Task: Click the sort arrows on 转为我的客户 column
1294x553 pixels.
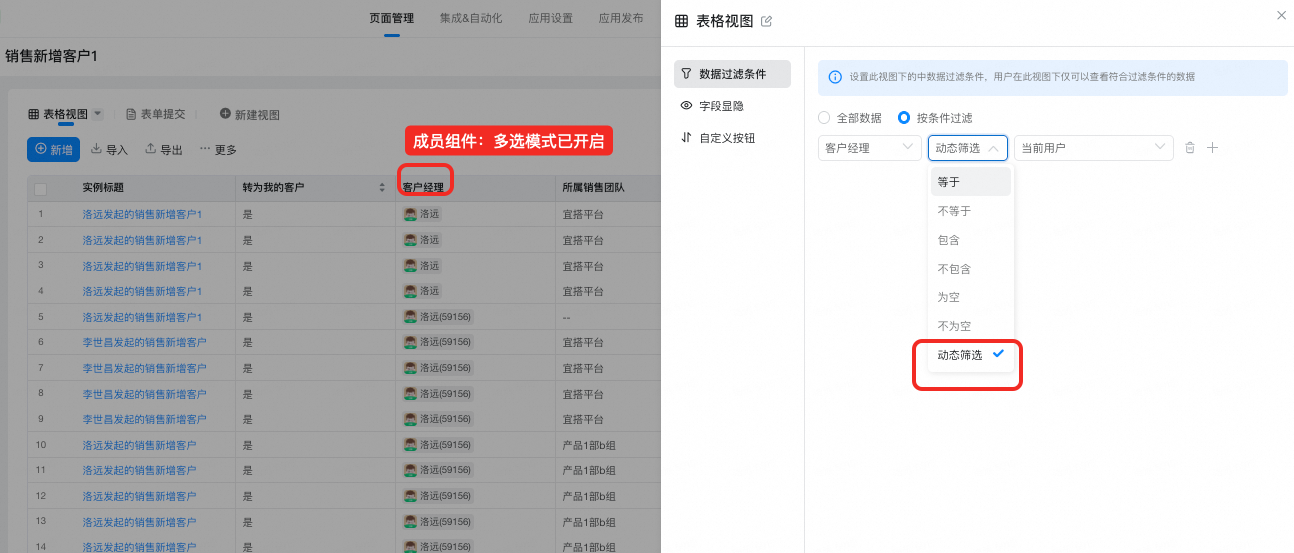Action: pyautogui.click(x=381, y=188)
